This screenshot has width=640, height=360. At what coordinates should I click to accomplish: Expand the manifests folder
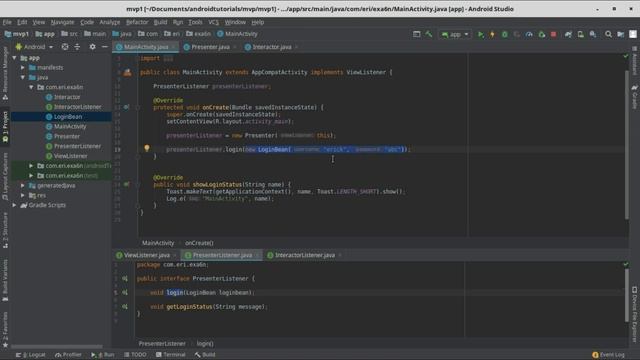coord(23,67)
